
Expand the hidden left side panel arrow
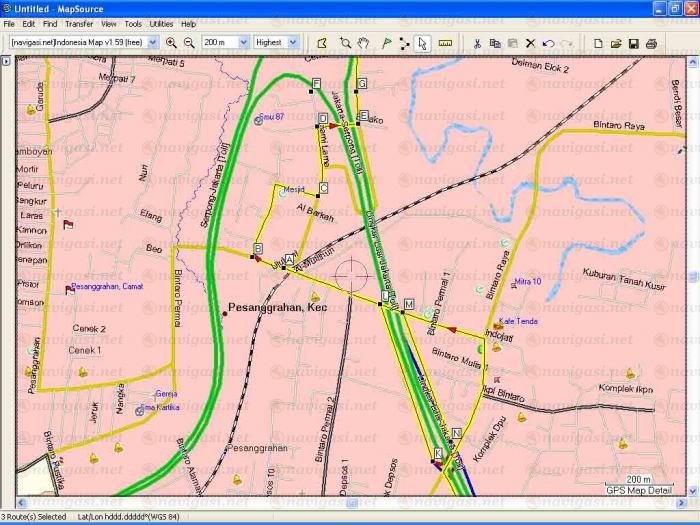[5, 61]
